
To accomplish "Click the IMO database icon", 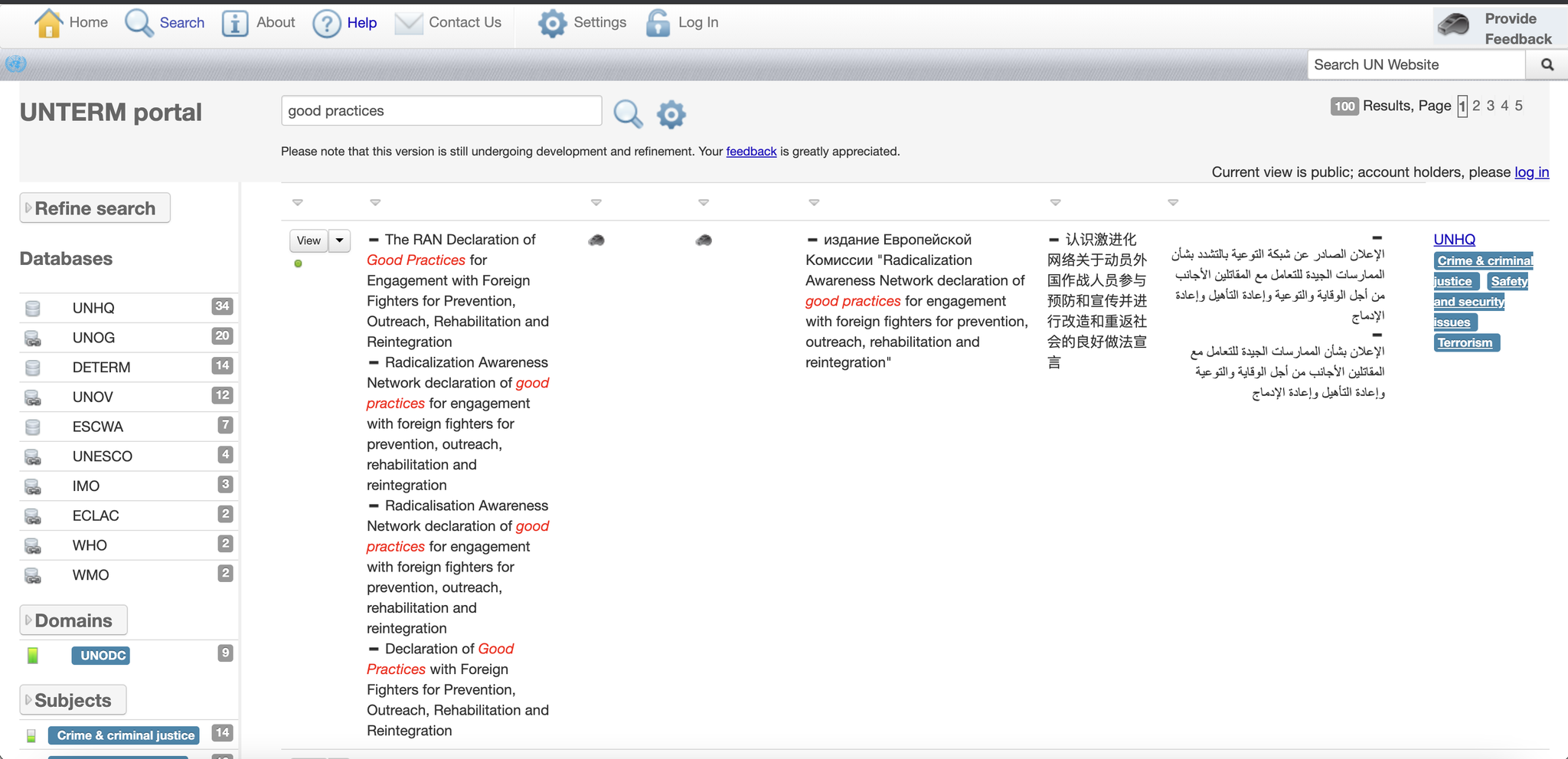I will (33, 486).
